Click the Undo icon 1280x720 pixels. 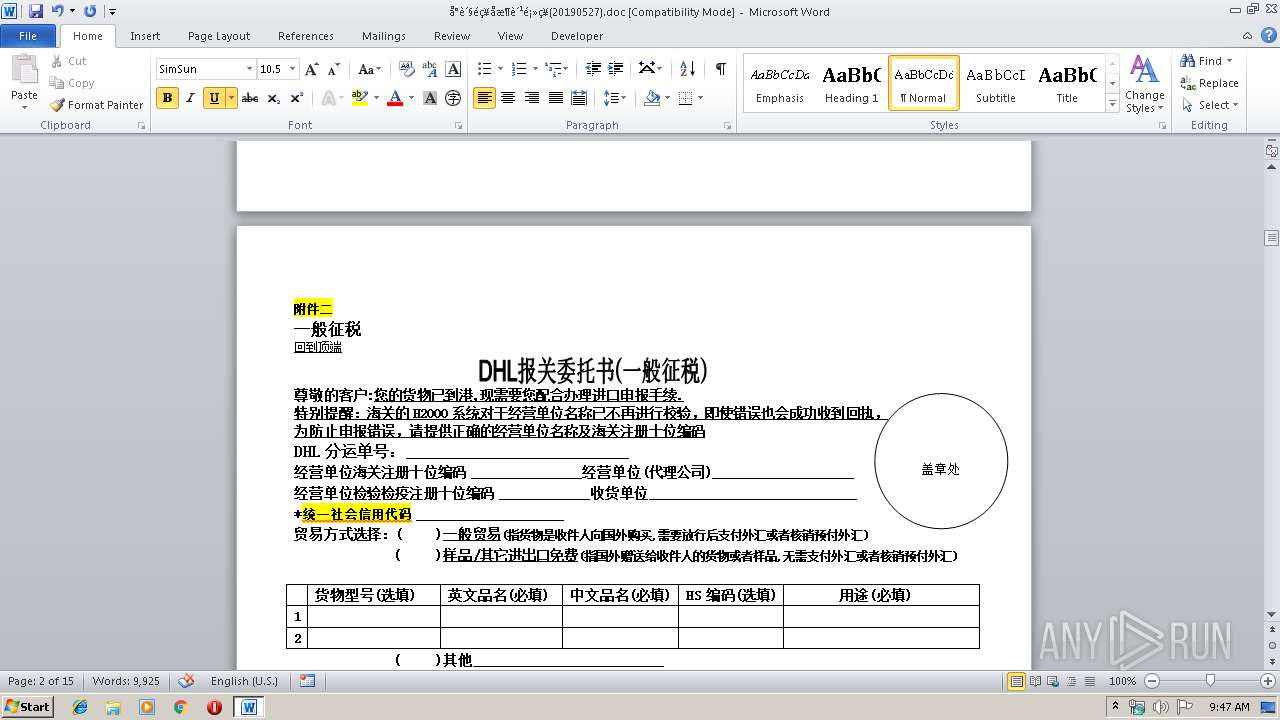[57, 11]
